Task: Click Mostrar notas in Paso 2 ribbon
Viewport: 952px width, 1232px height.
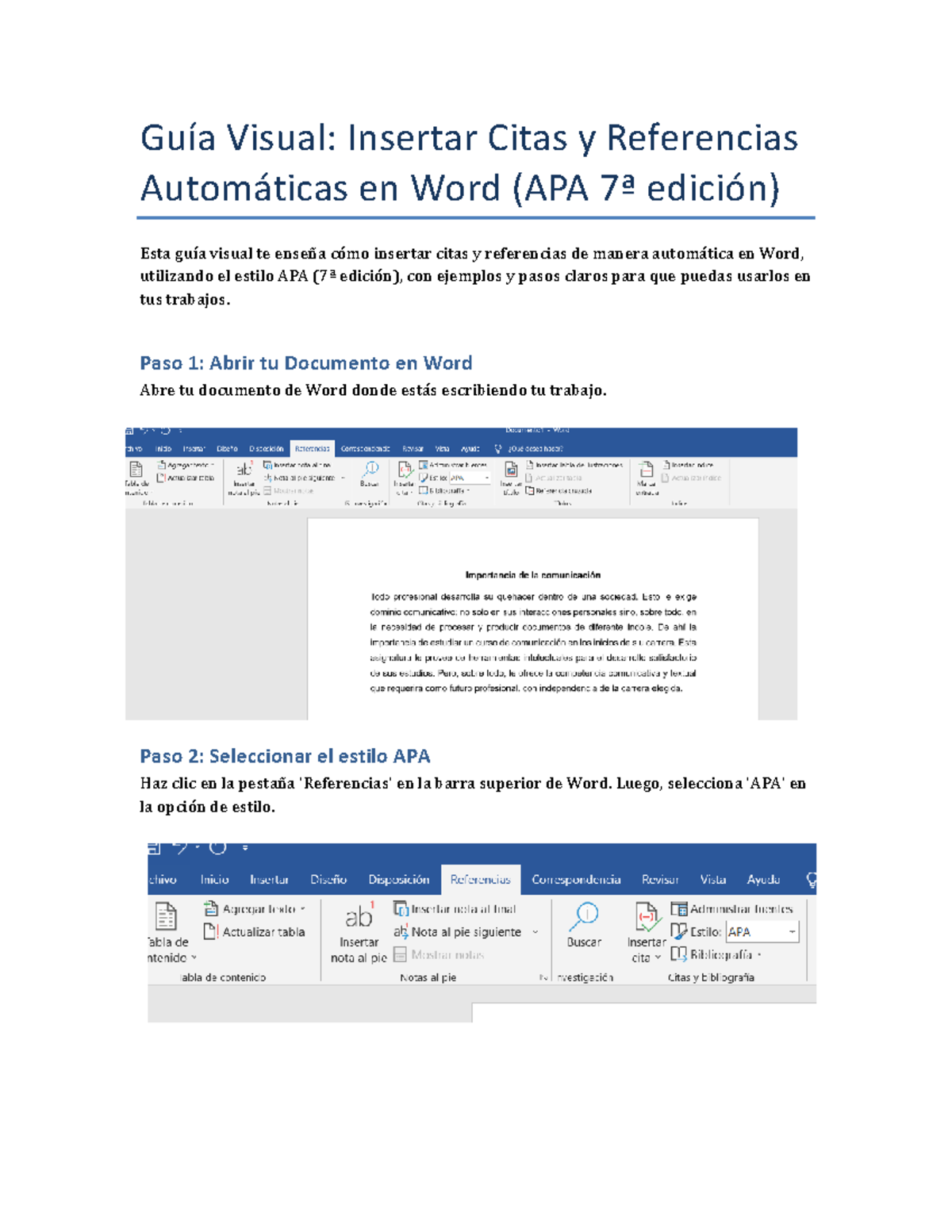Action: coord(439,954)
